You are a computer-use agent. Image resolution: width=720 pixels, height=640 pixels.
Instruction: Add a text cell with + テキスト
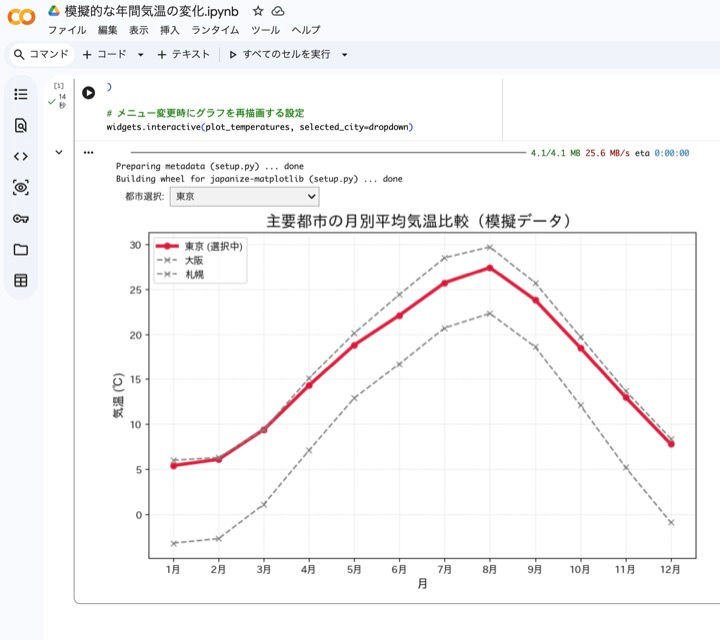pos(183,55)
